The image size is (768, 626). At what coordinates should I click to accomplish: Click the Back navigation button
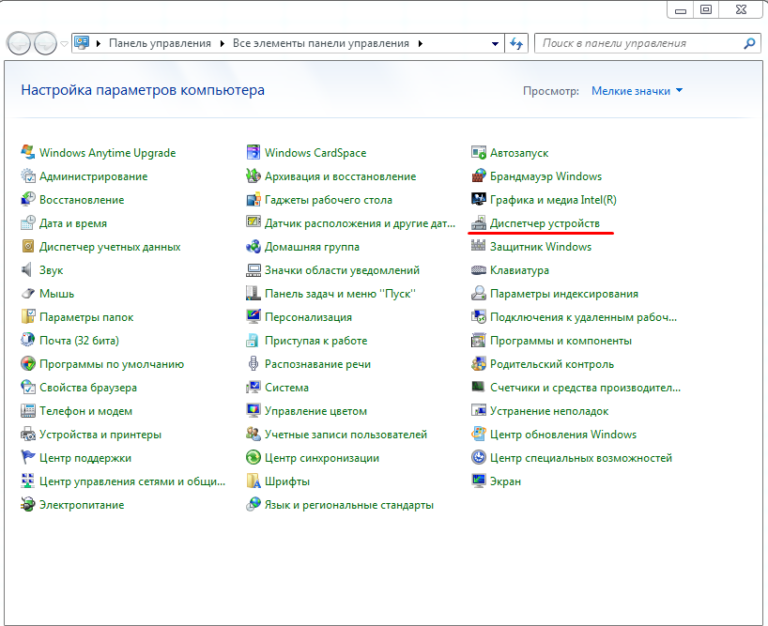(20, 44)
